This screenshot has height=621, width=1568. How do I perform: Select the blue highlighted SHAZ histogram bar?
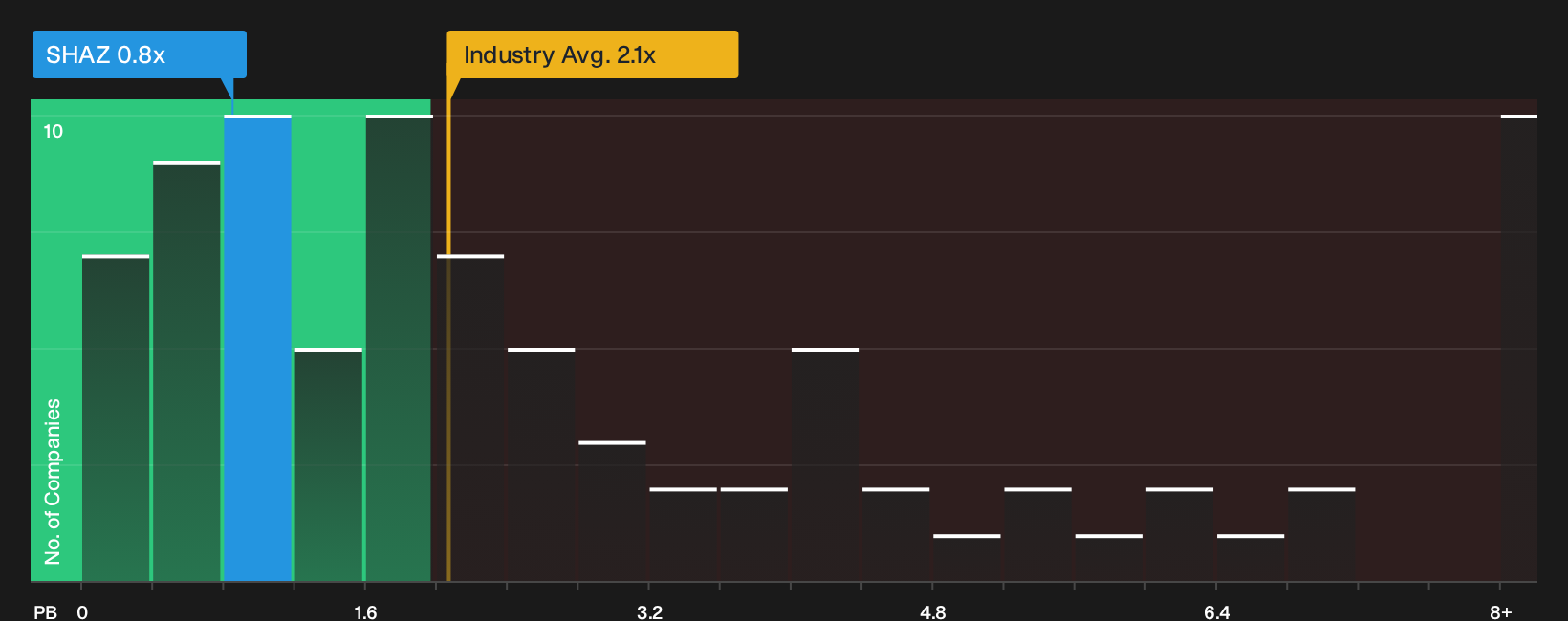pos(257,349)
